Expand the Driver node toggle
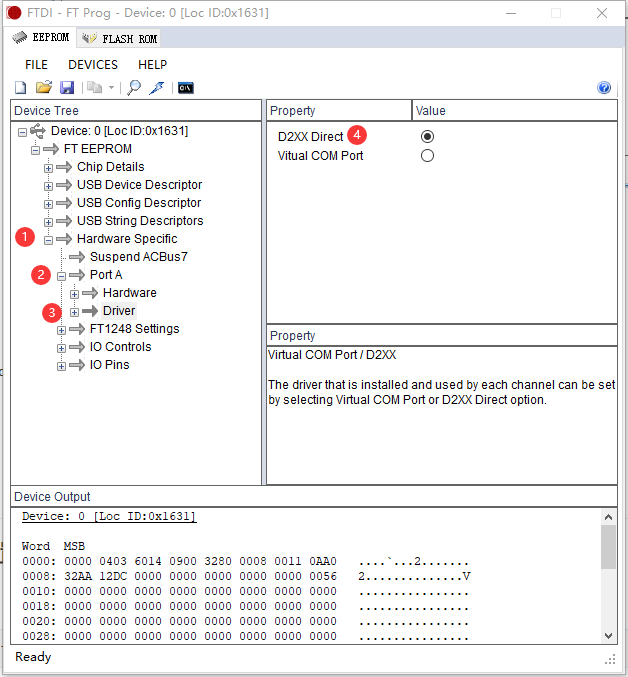 (x=74, y=312)
